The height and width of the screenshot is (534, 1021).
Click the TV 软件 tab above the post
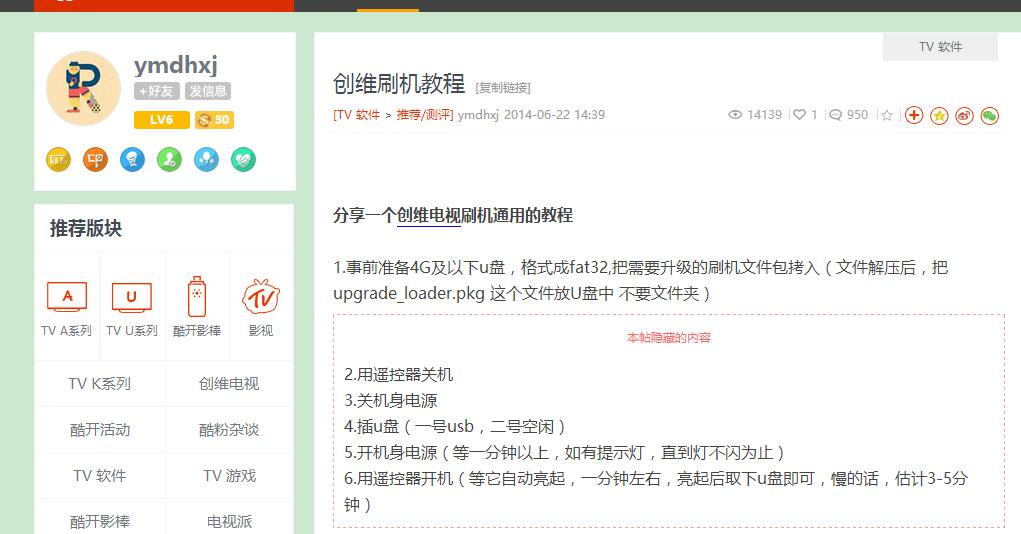(940, 47)
